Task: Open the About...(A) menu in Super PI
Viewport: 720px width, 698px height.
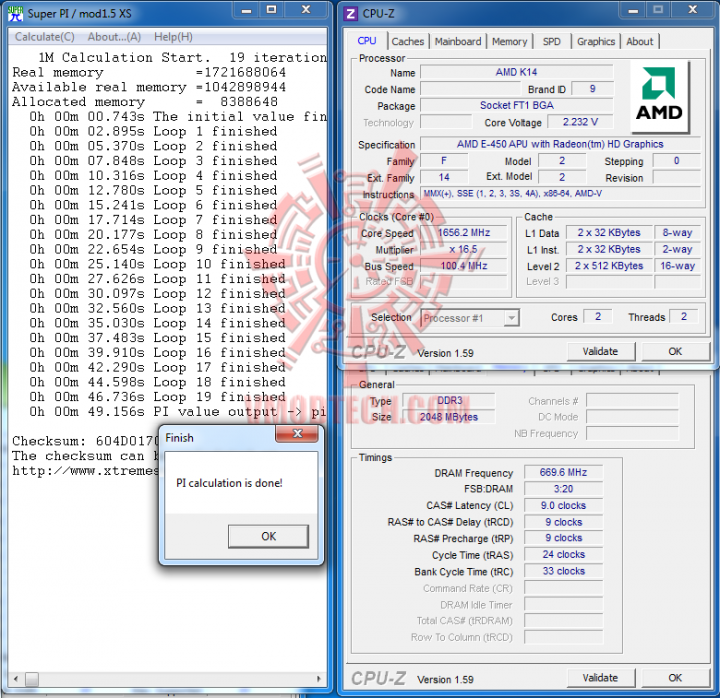Action: click(114, 37)
